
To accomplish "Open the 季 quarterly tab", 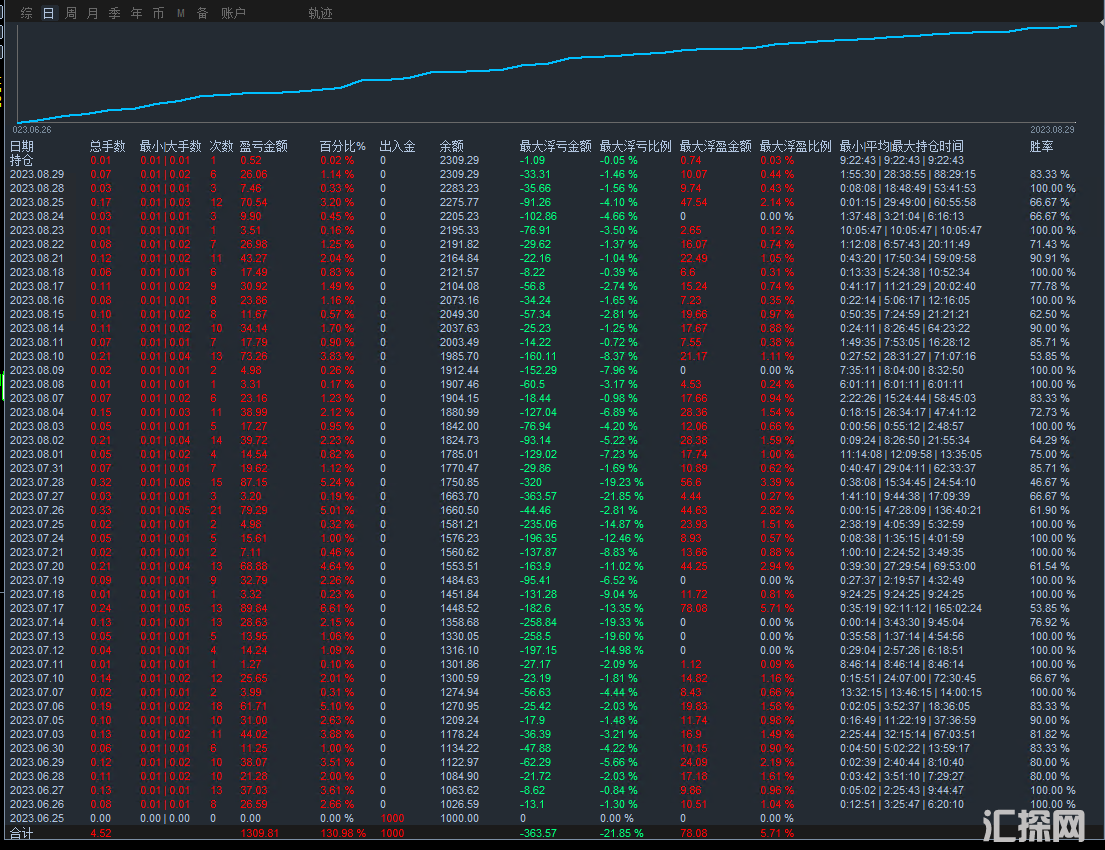I will click(114, 13).
